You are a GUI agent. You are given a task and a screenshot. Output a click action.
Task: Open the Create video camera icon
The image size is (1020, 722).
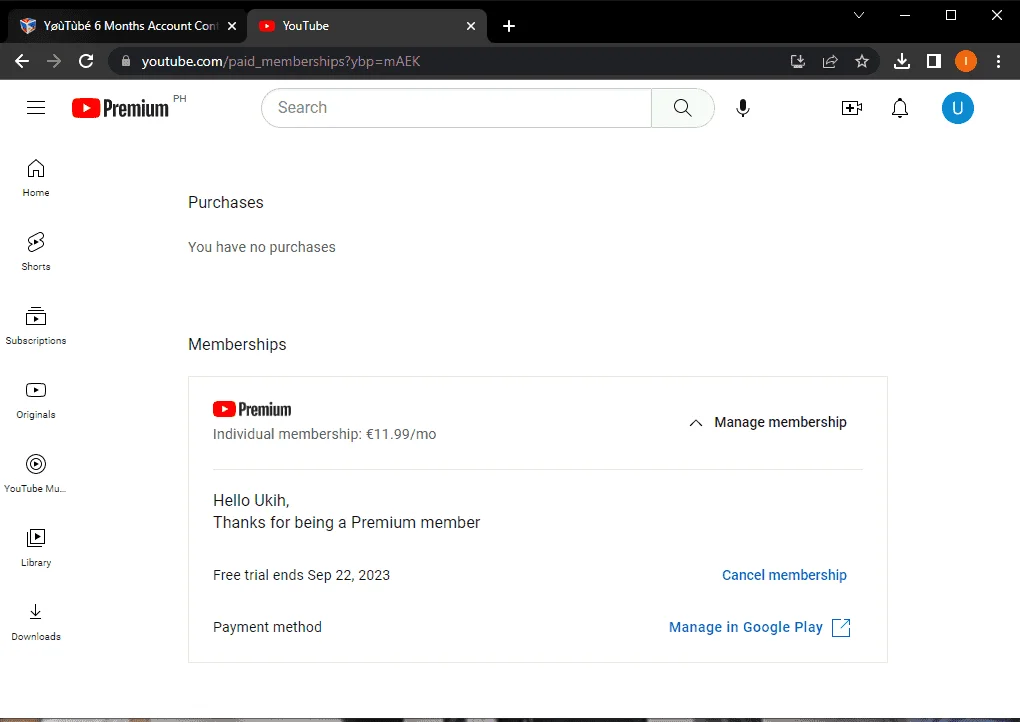852,108
